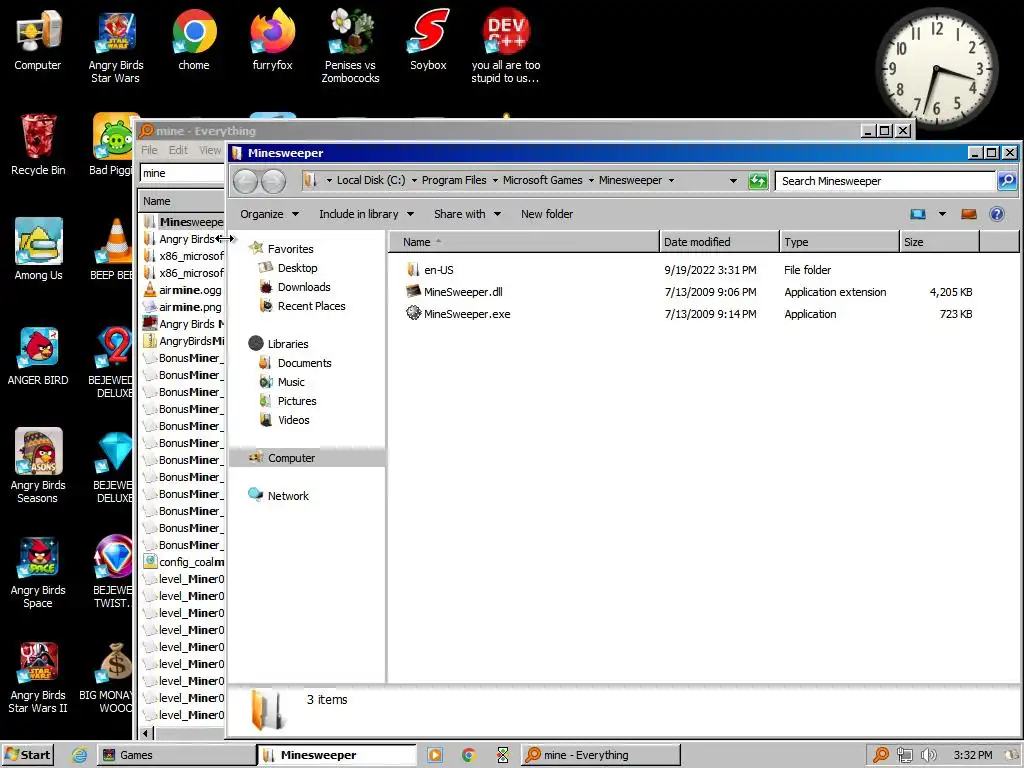Sort by the Date modified column

click(x=719, y=242)
